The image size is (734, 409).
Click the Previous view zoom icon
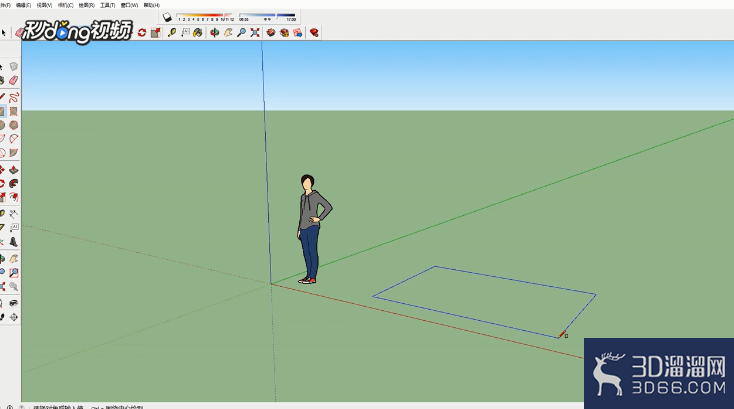click(x=14, y=286)
